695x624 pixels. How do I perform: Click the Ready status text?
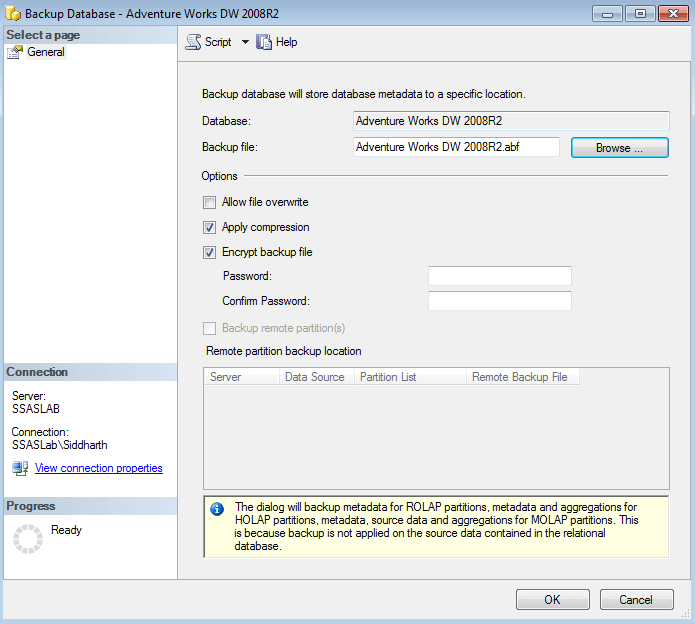click(66, 530)
